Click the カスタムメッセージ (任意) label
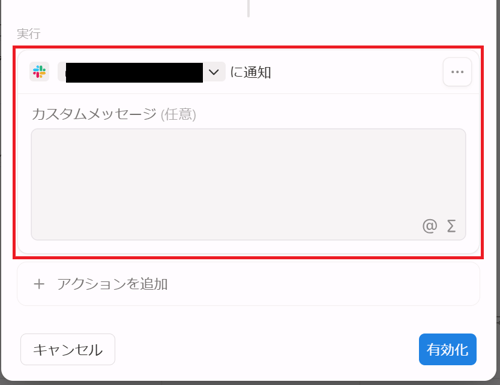 pos(114,114)
